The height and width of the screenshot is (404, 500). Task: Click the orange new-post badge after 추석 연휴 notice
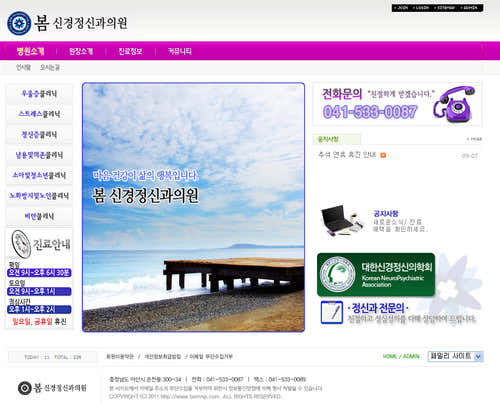pos(383,155)
